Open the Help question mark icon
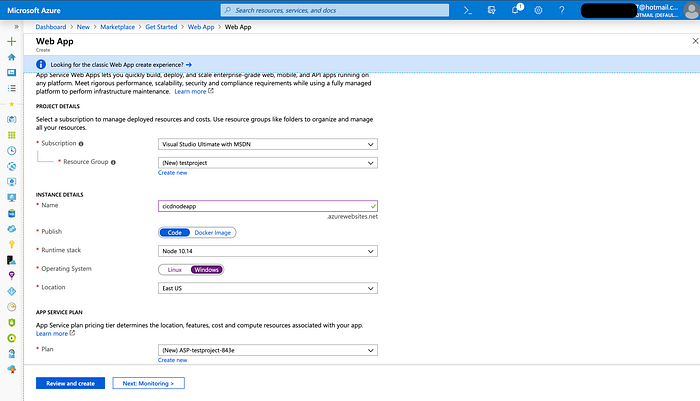700x401 pixels. [562, 10]
